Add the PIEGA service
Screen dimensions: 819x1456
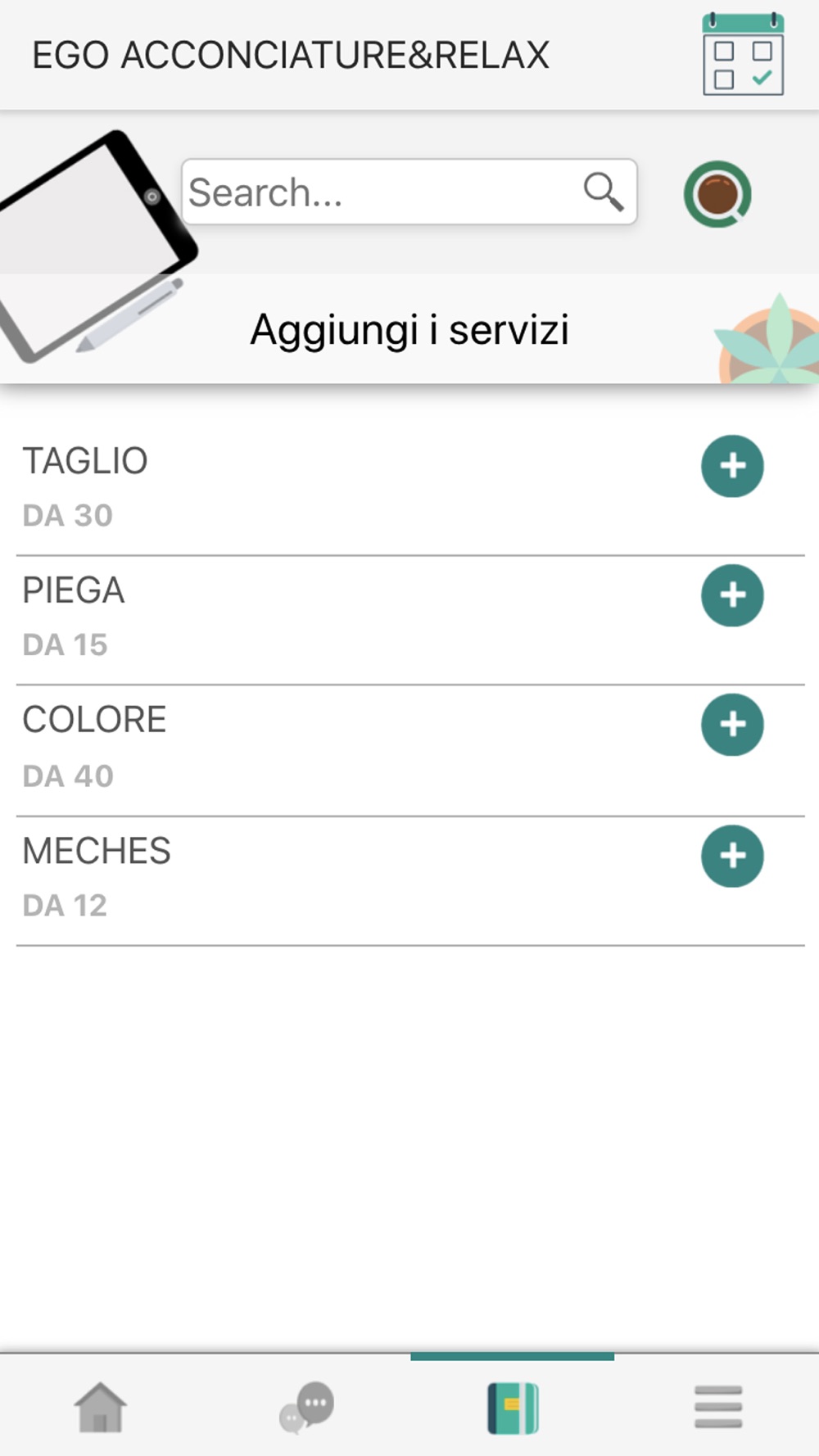pos(732,595)
